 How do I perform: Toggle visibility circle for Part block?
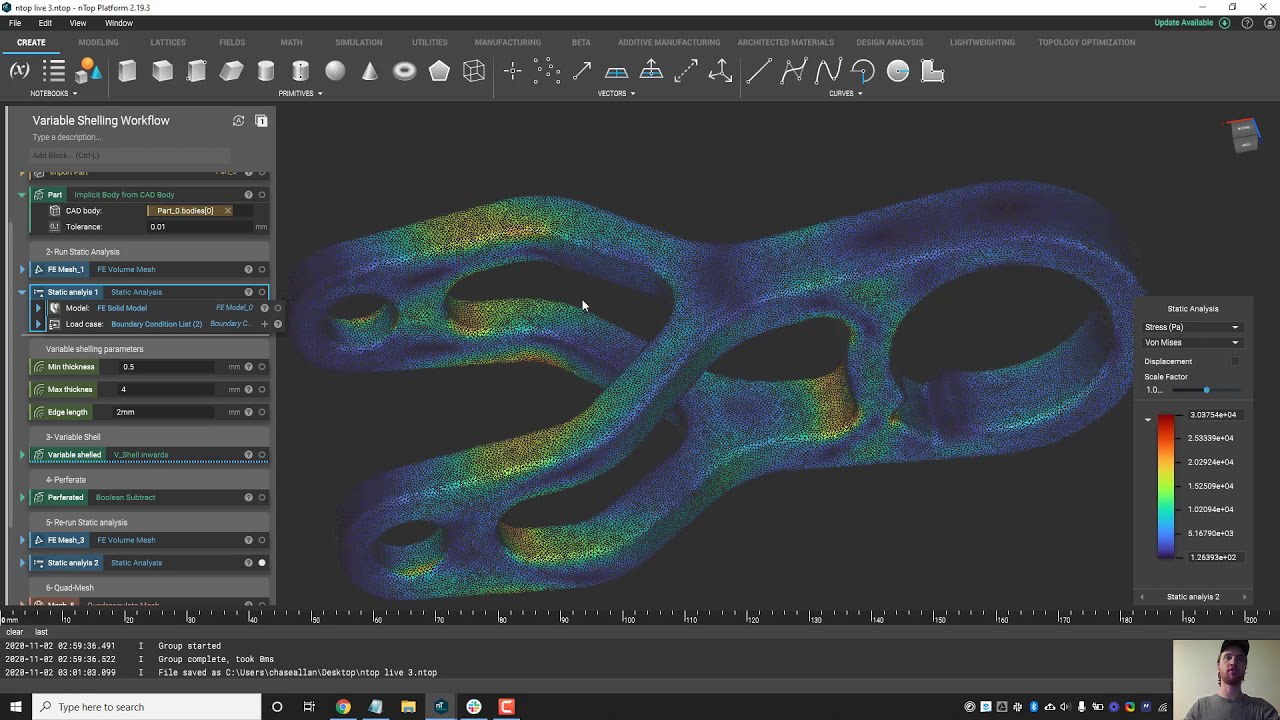[x=262, y=195]
